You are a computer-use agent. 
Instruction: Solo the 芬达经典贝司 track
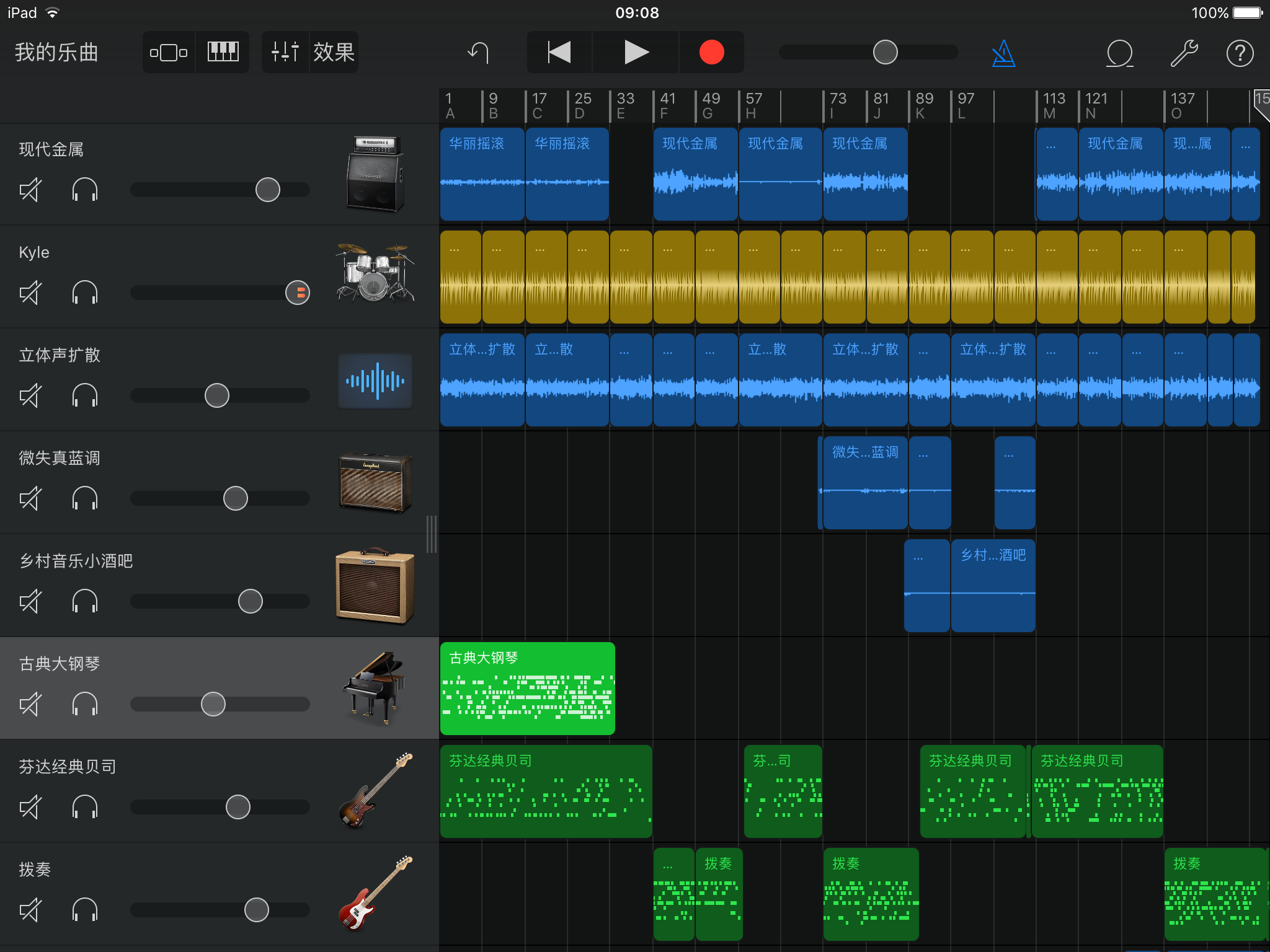[85, 807]
